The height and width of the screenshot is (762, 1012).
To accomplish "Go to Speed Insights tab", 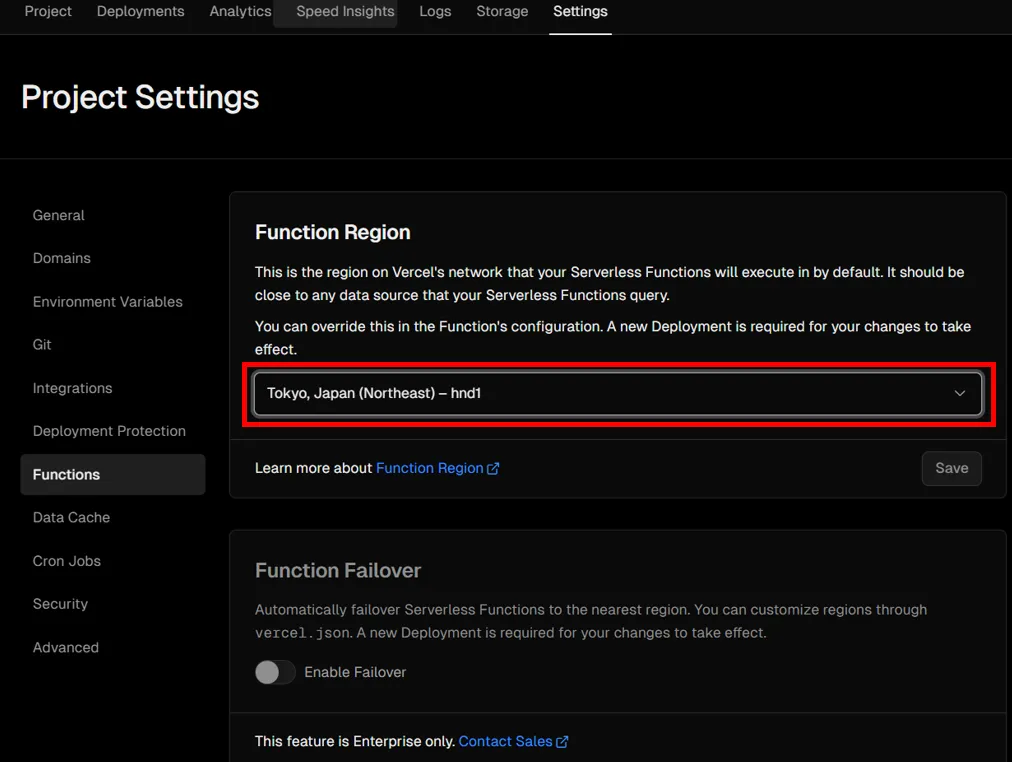I will (345, 12).
